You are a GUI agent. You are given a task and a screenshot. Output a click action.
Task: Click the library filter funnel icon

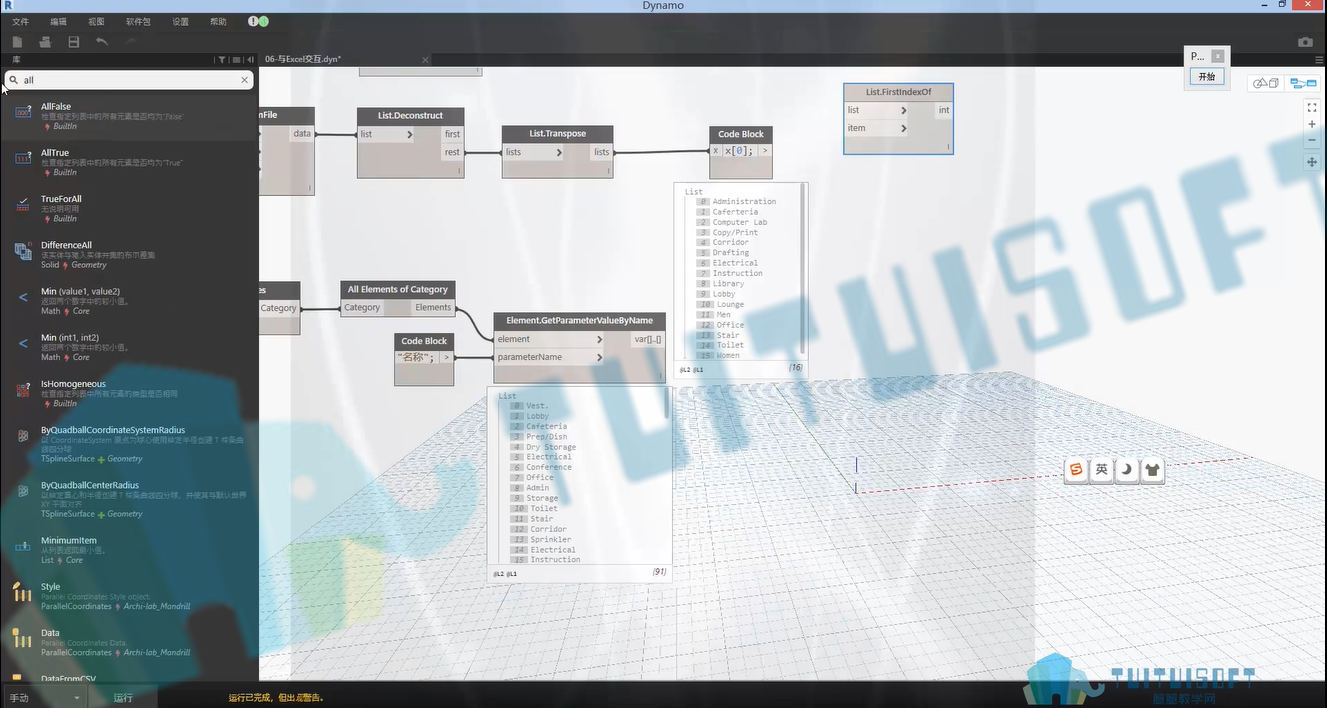click(221, 60)
